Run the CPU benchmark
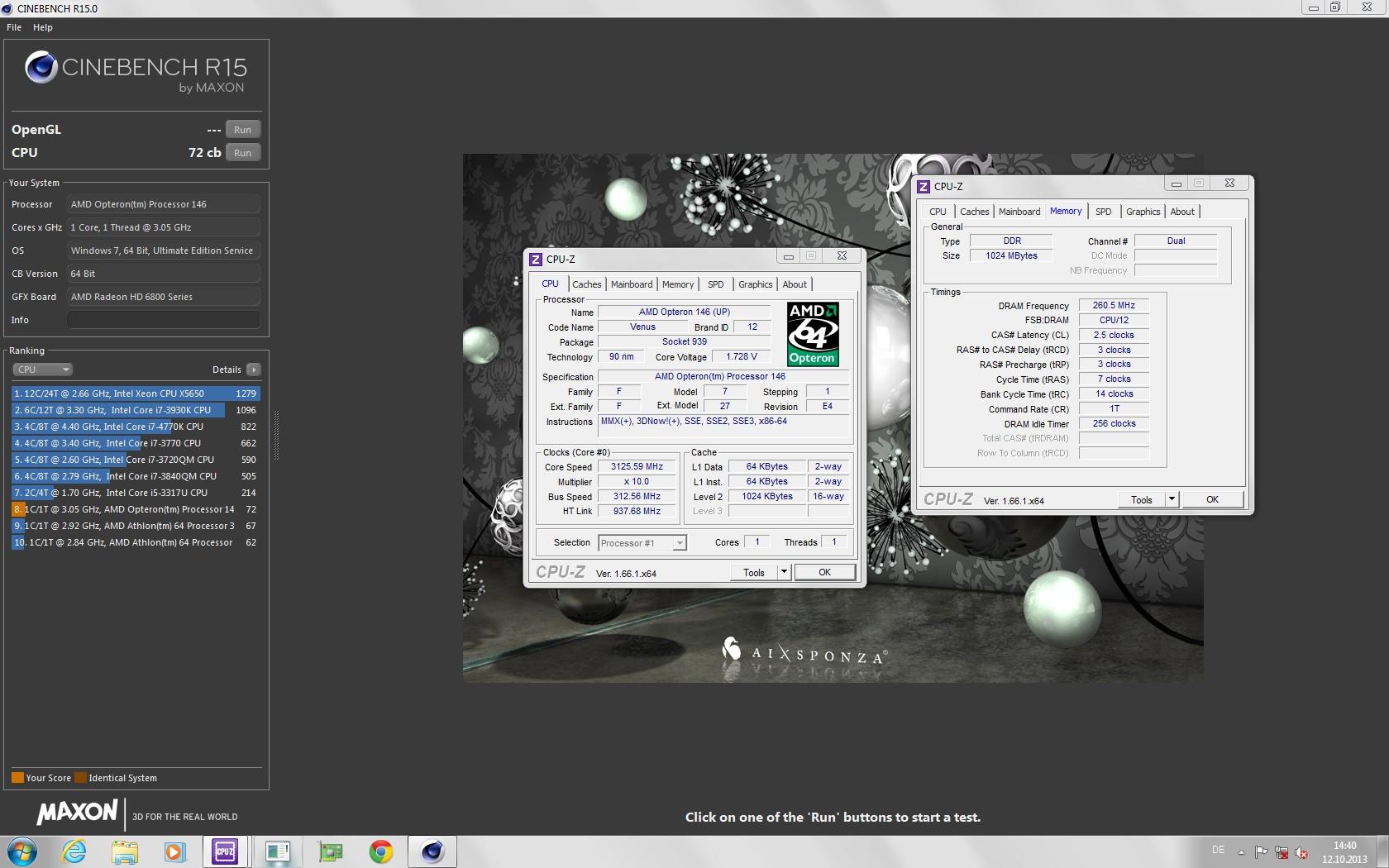 pos(242,153)
